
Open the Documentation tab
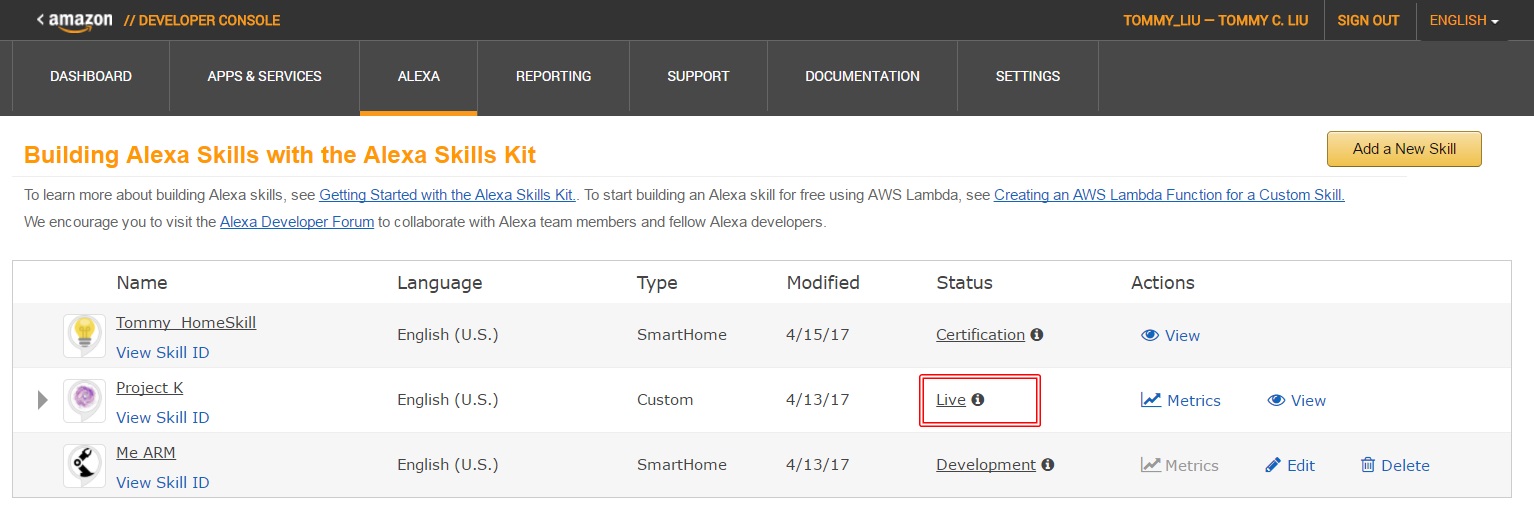862,76
